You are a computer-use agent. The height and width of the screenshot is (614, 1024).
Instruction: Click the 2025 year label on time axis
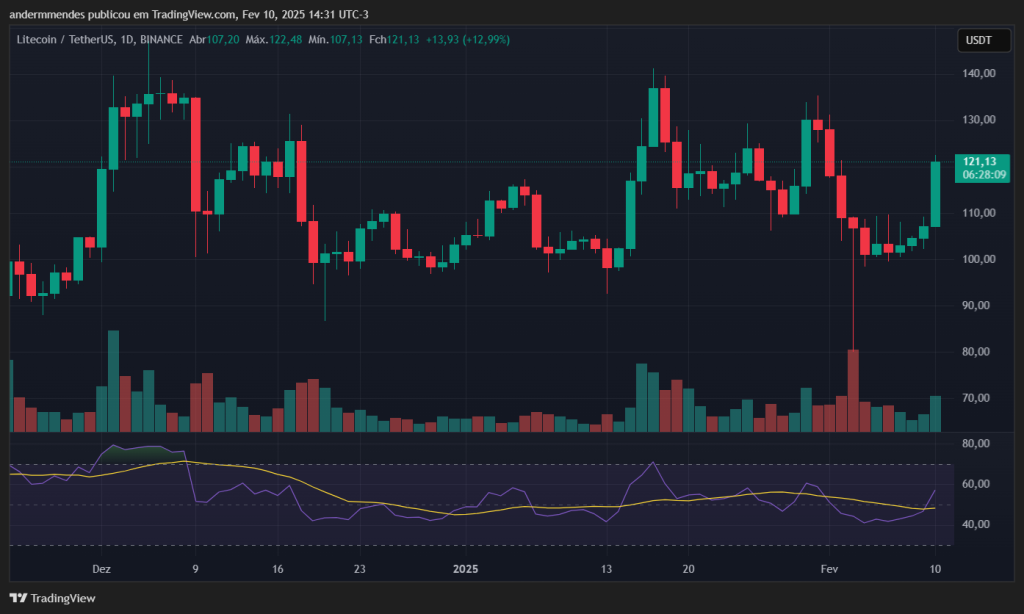pos(466,569)
